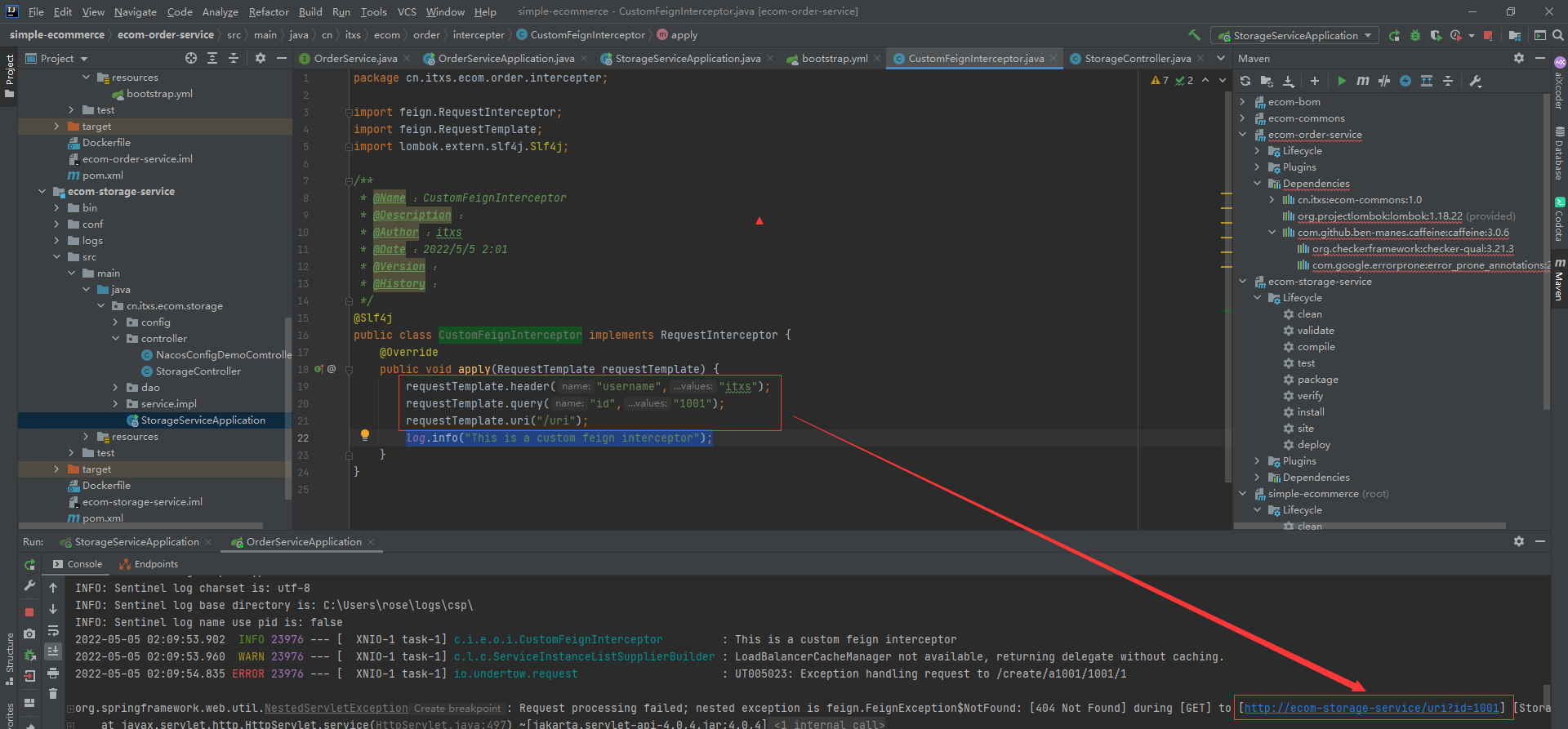Open the StorageServiceApplication run configuration dropdown
This screenshot has width=1568, height=729.
point(1295,35)
